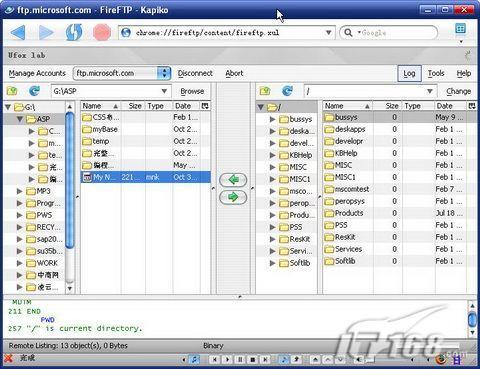Image resolution: width=480 pixels, height=369 pixels.
Task: Click the Abort button
Action: 234,73
